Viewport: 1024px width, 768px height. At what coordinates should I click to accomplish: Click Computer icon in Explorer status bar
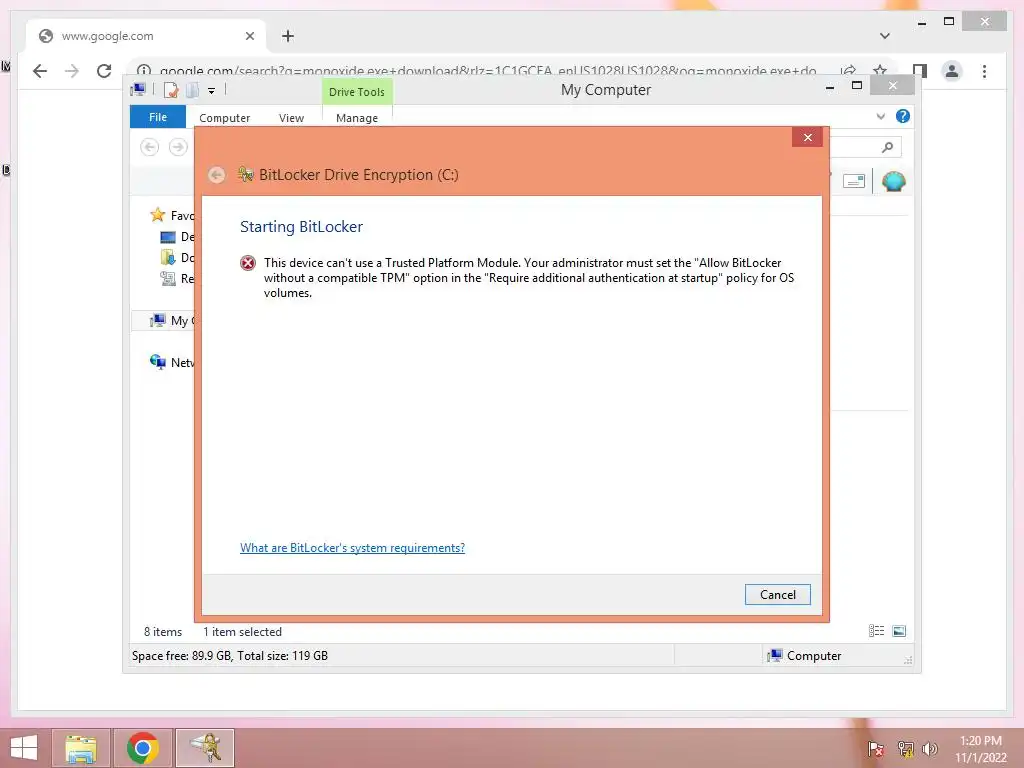point(775,656)
